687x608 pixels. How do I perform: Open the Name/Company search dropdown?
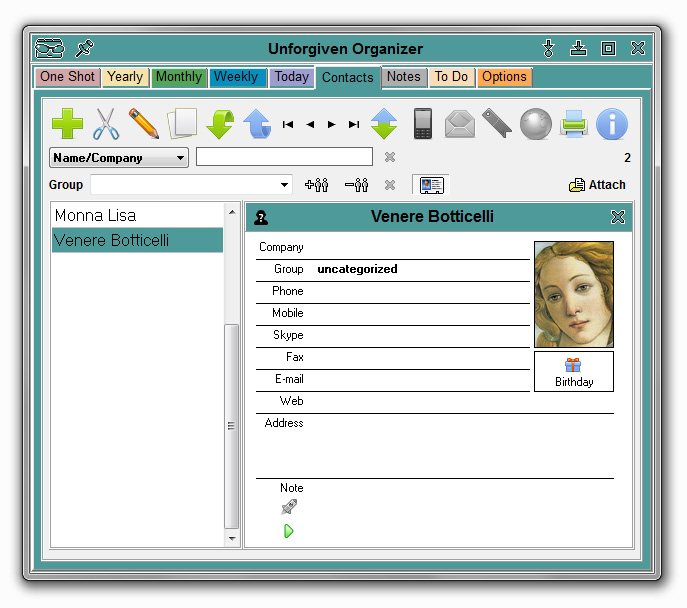(119, 158)
